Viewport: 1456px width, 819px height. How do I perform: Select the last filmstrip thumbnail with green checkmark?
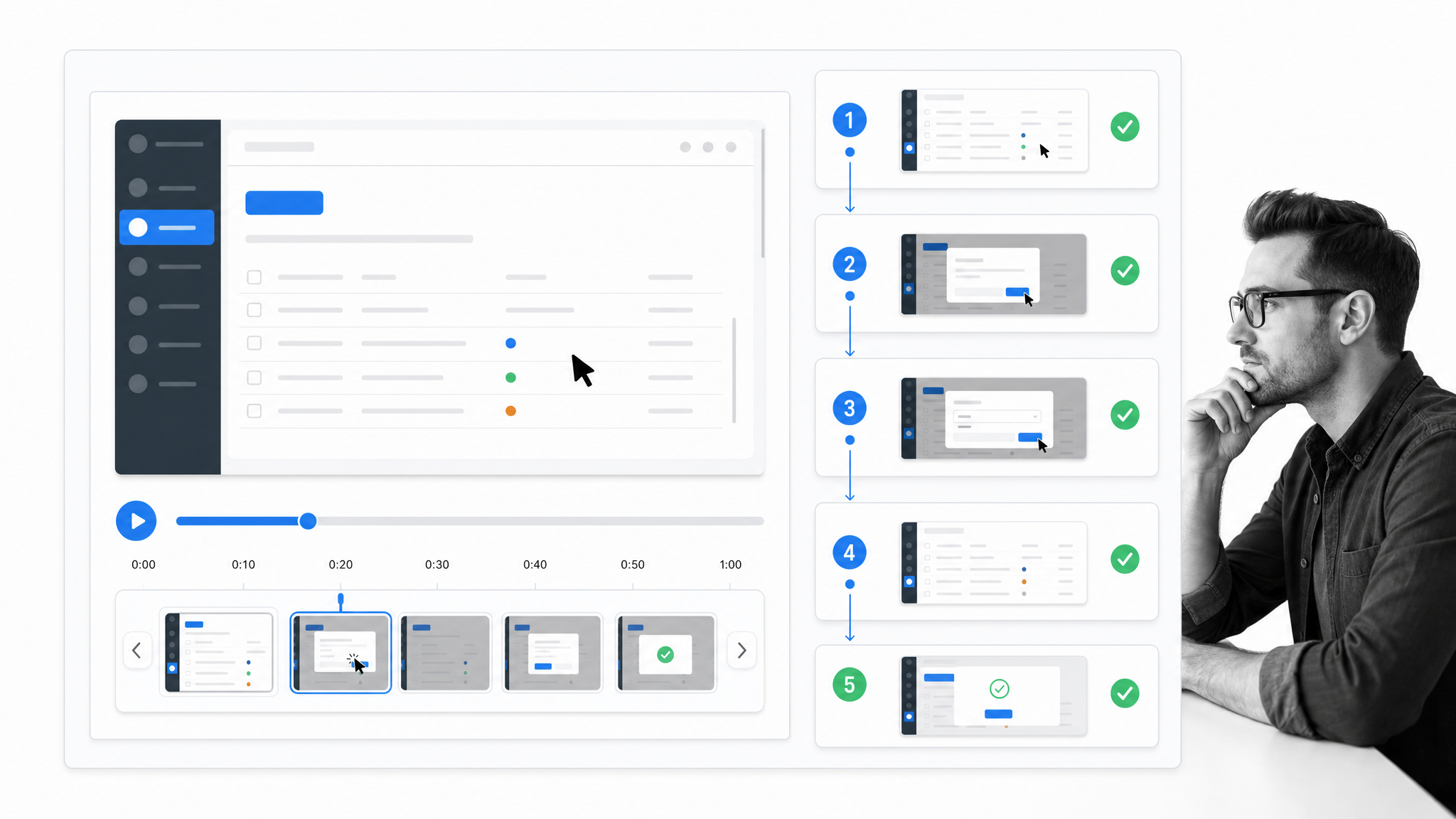[x=666, y=653]
